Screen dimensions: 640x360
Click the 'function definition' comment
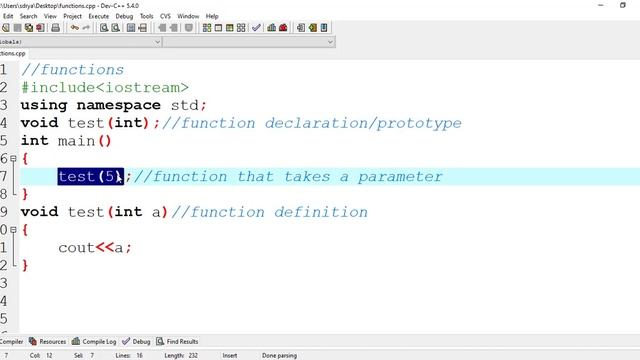pos(270,212)
